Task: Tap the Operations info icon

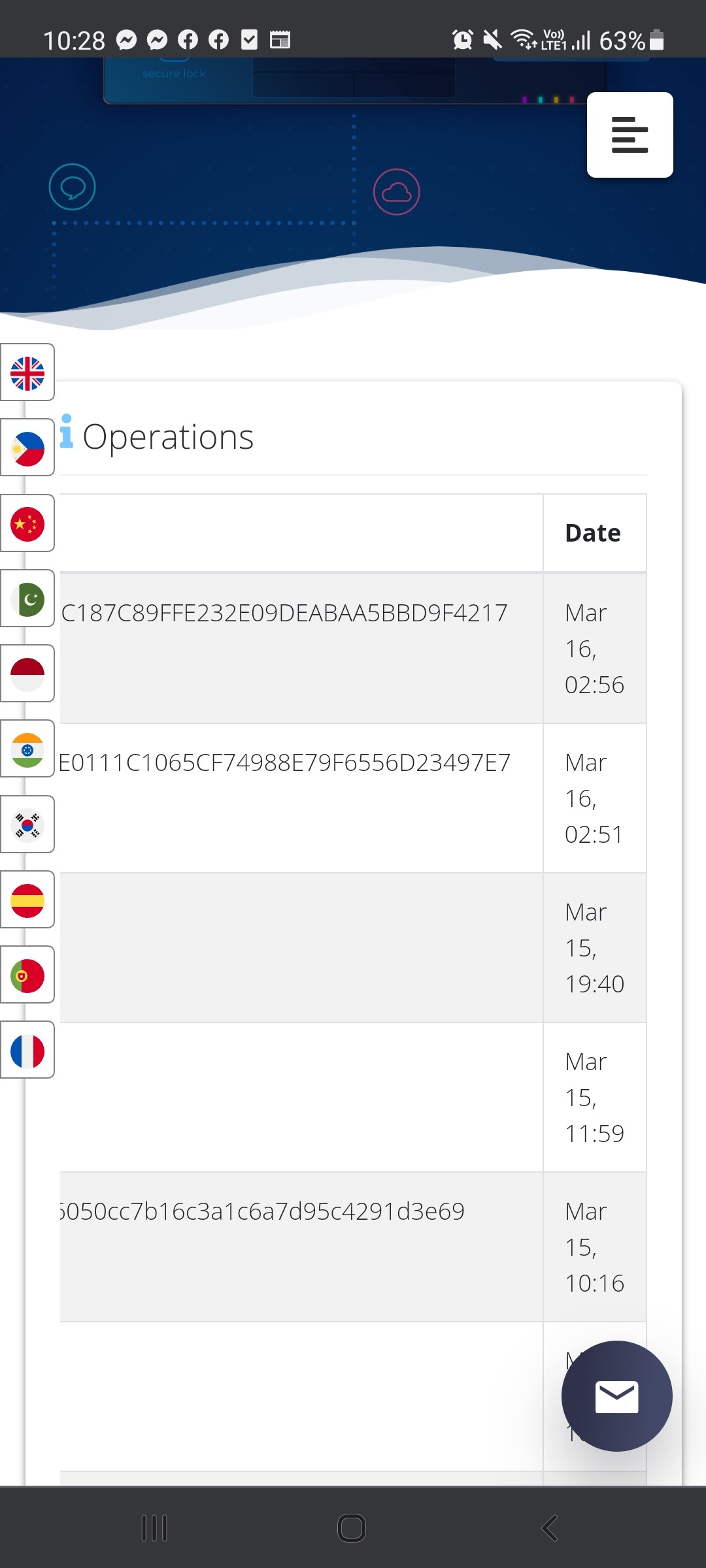Action: coord(66,431)
